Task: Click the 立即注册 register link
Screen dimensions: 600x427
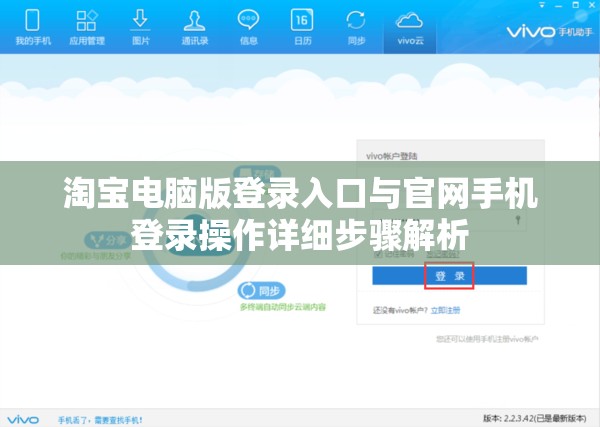Action: (x=445, y=310)
